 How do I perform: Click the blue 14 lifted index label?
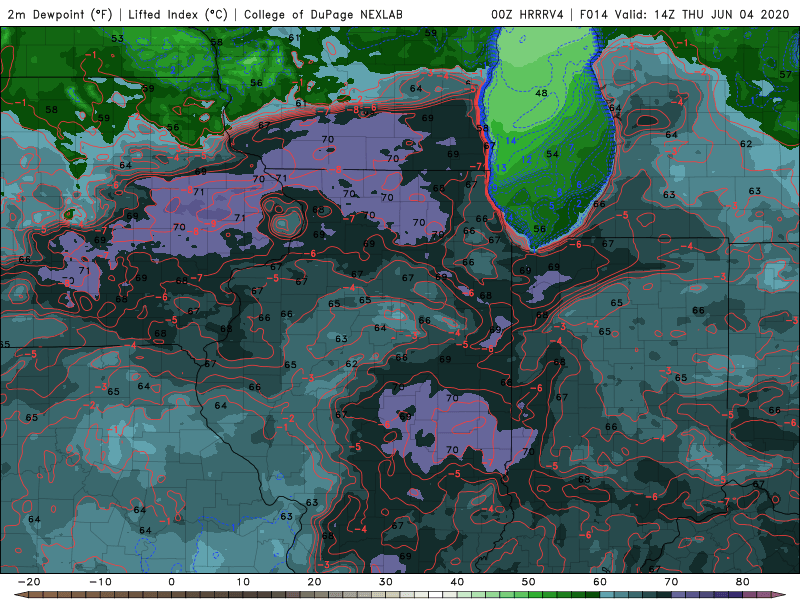[511, 141]
